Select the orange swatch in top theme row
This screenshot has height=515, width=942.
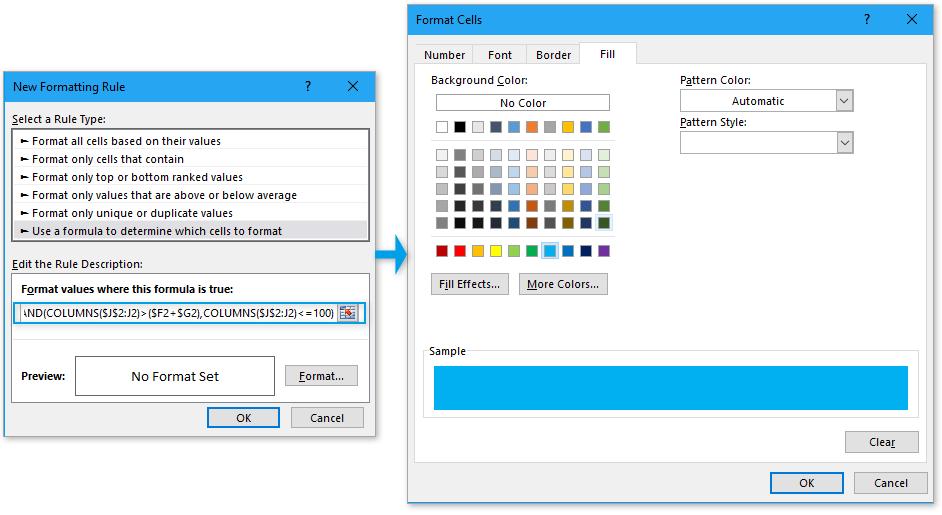(x=532, y=127)
